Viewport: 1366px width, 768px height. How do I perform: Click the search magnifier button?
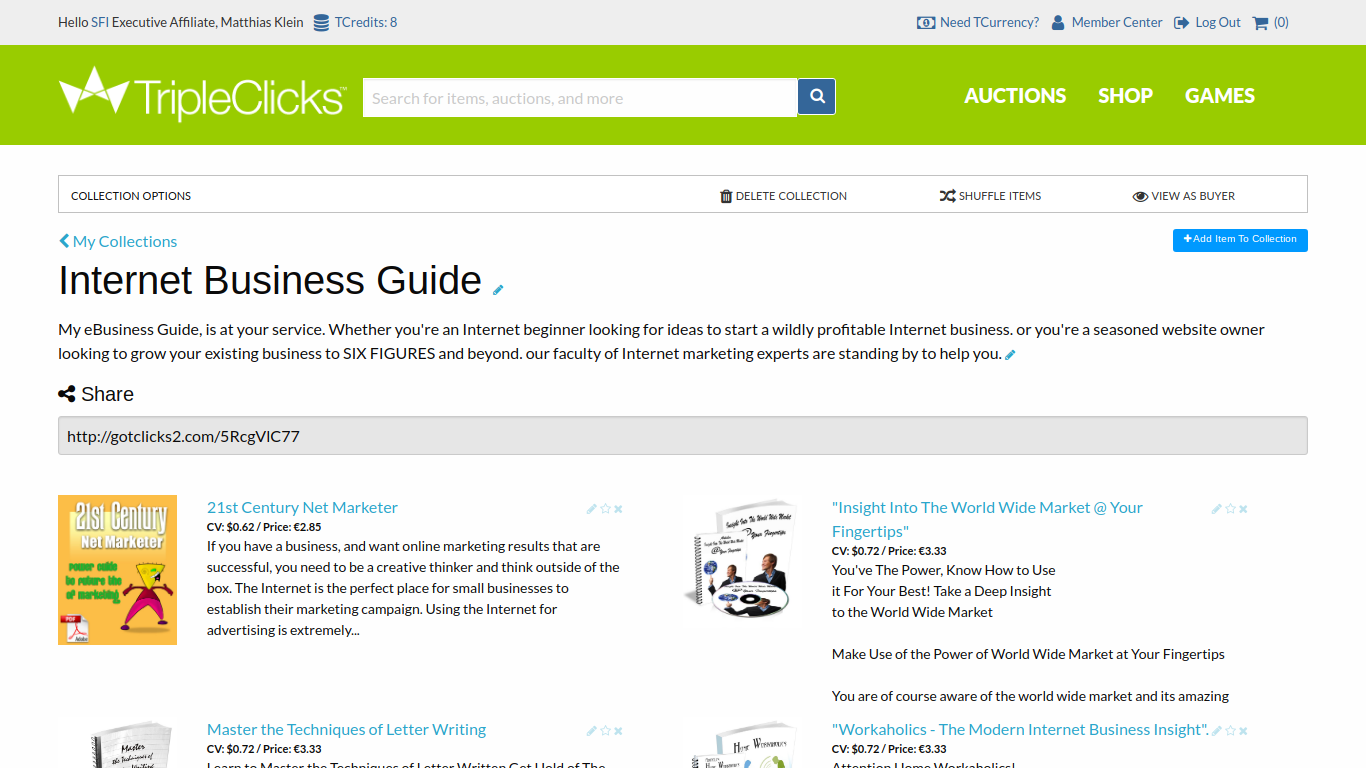click(x=817, y=97)
